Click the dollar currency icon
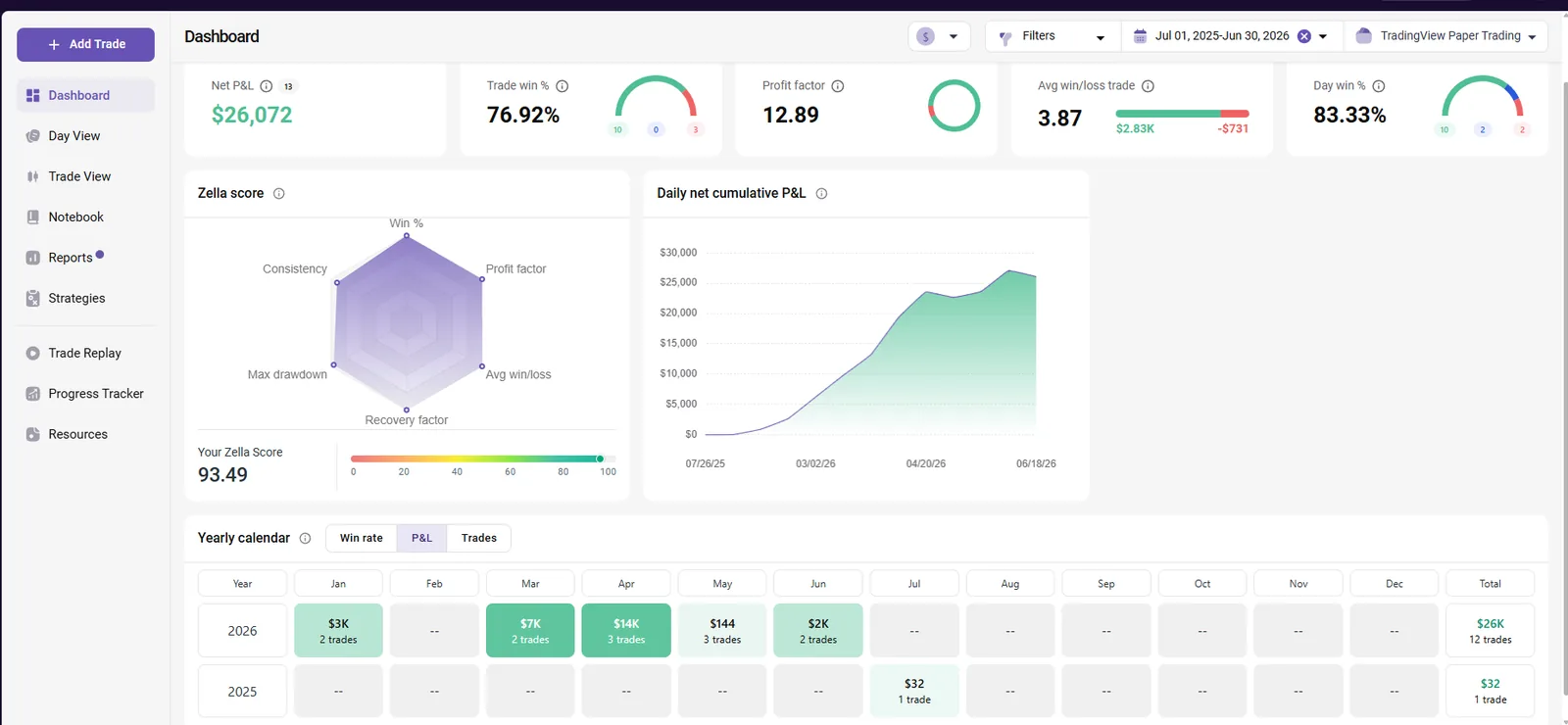The width and height of the screenshot is (1568, 725). (926, 36)
